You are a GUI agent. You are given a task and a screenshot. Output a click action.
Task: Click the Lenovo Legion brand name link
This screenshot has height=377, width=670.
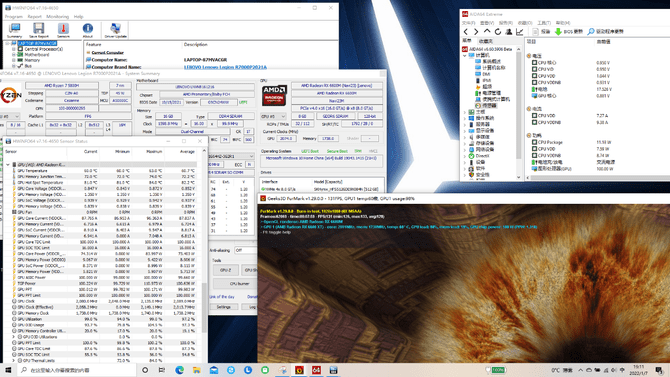click(x=225, y=67)
